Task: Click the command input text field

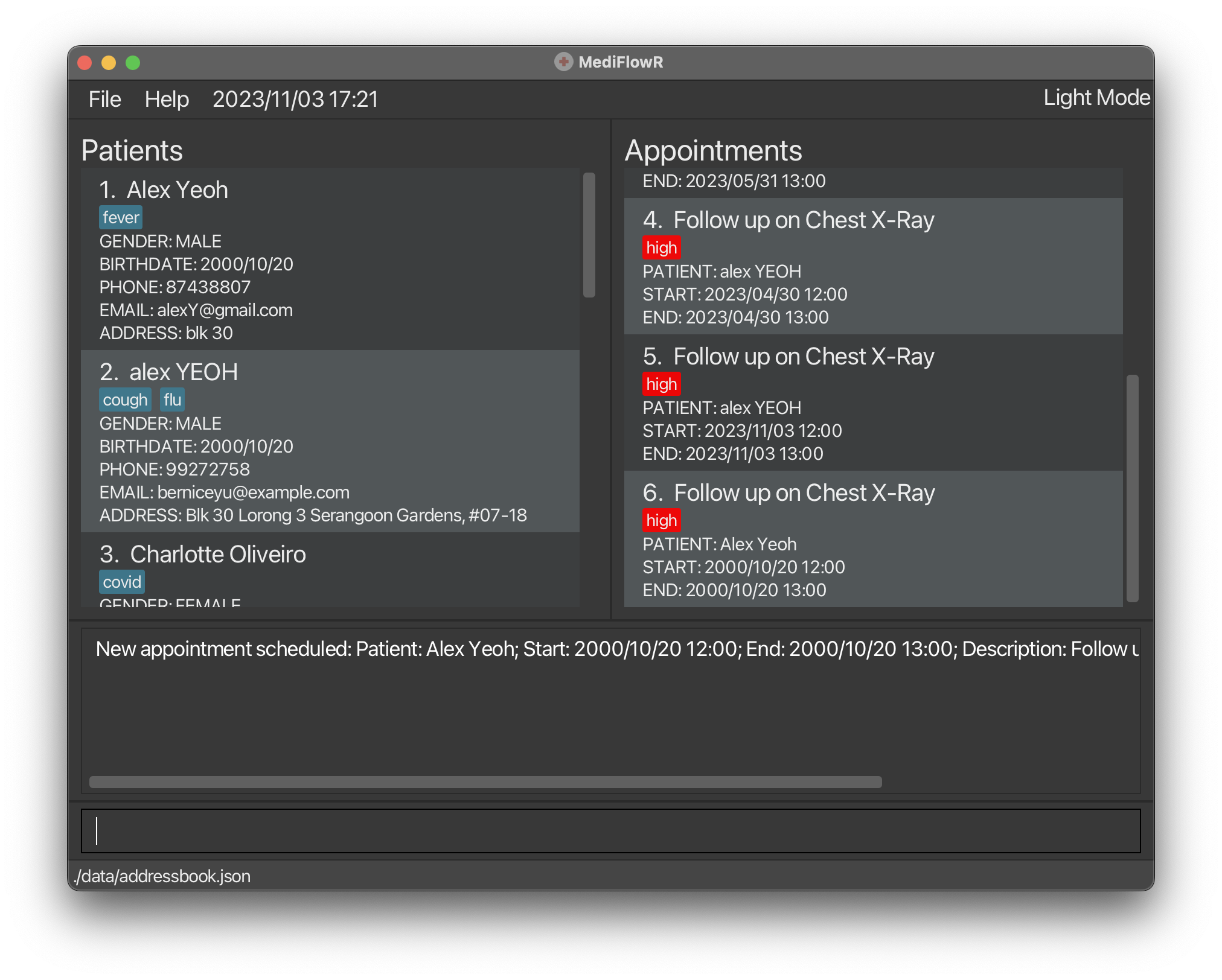Action: click(x=610, y=831)
